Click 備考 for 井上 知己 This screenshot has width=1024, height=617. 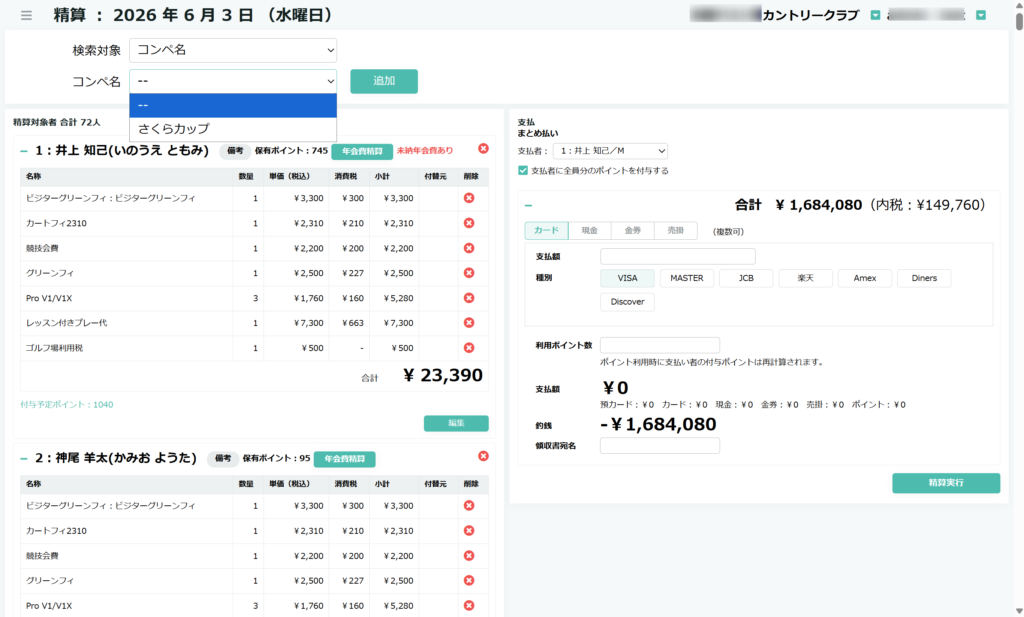(235, 151)
